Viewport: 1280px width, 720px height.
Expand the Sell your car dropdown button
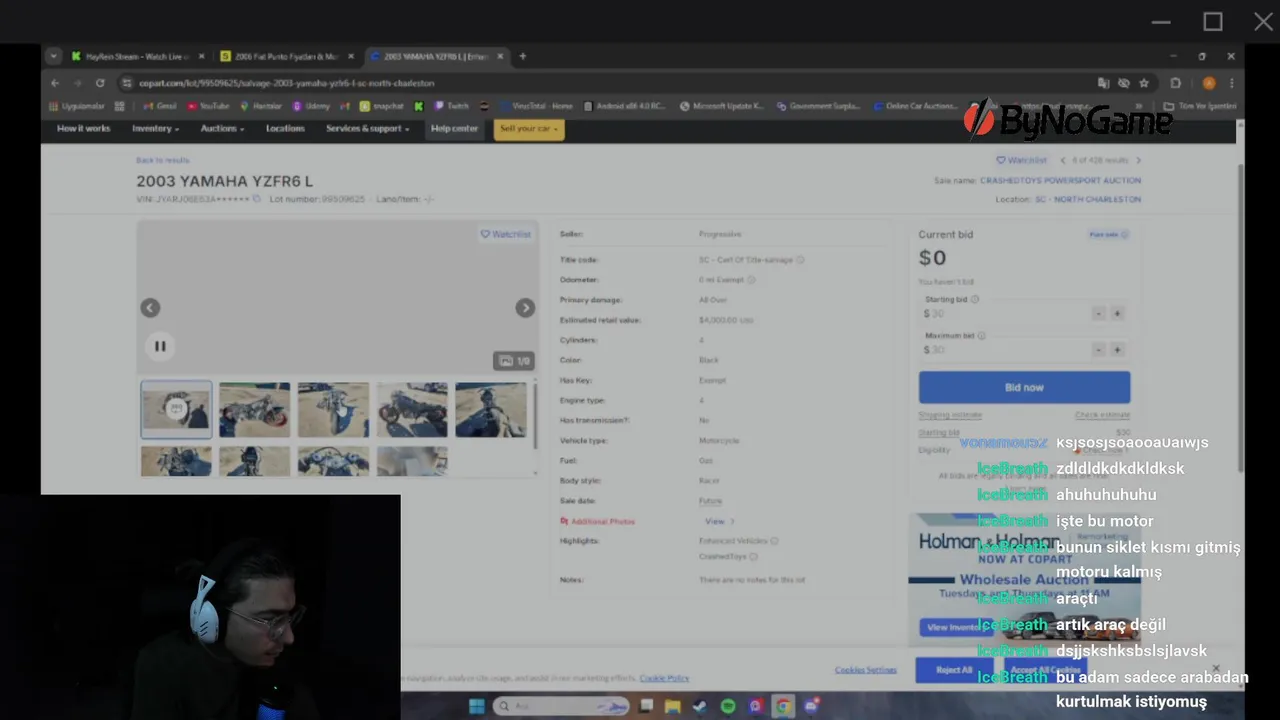pos(529,129)
